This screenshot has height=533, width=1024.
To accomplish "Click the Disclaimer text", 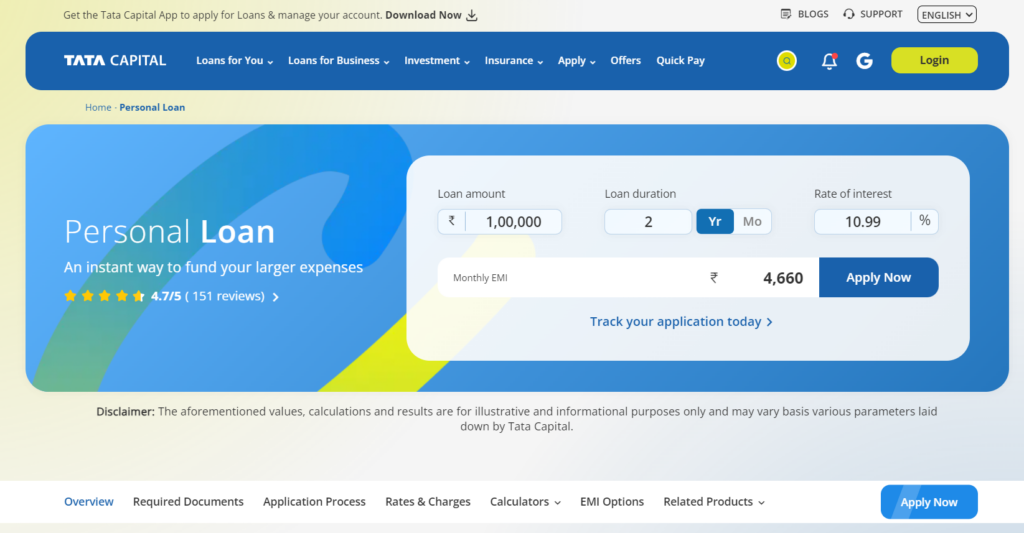I will click(517, 419).
